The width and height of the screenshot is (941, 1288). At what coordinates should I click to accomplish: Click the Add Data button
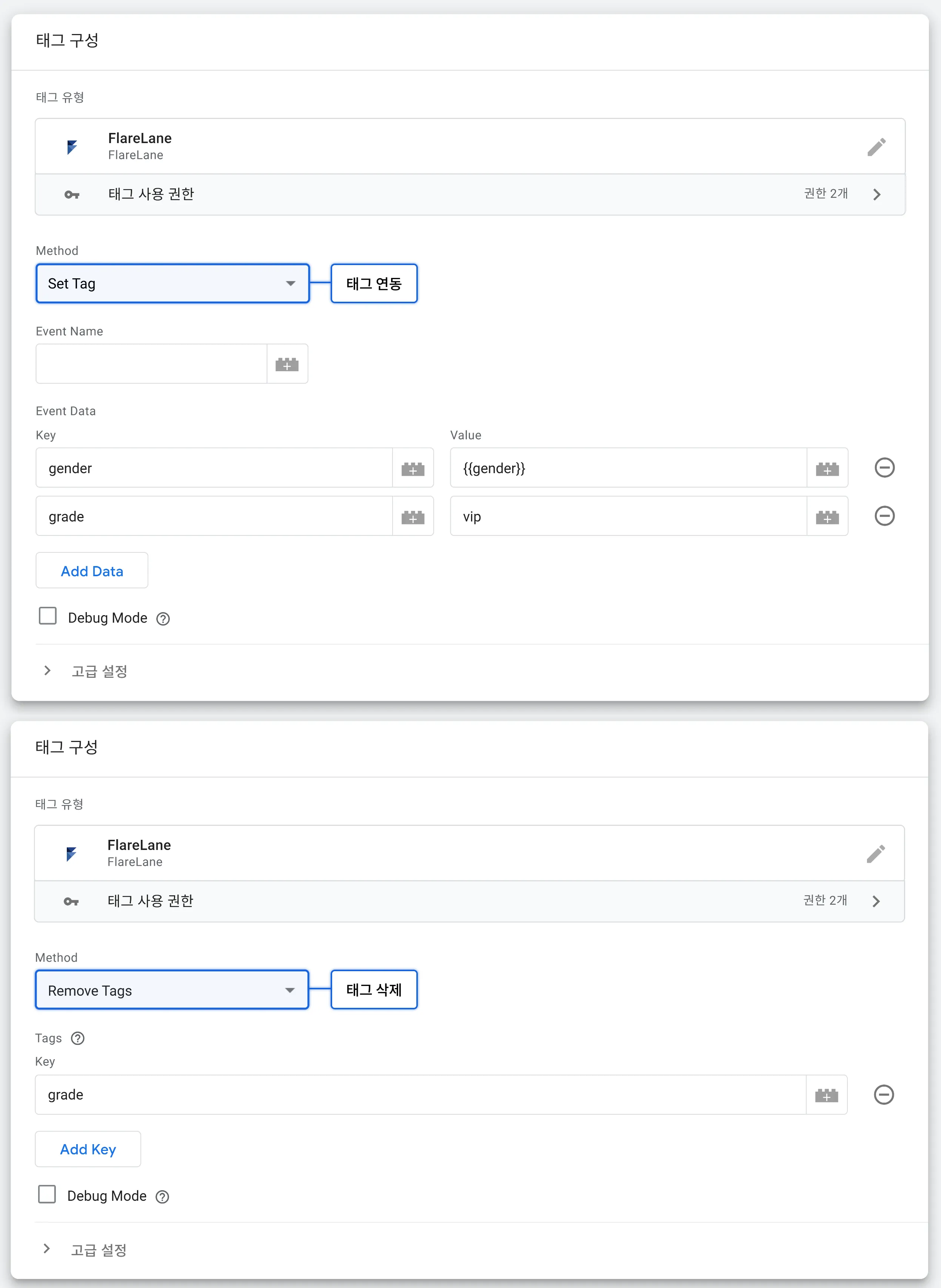coord(92,570)
